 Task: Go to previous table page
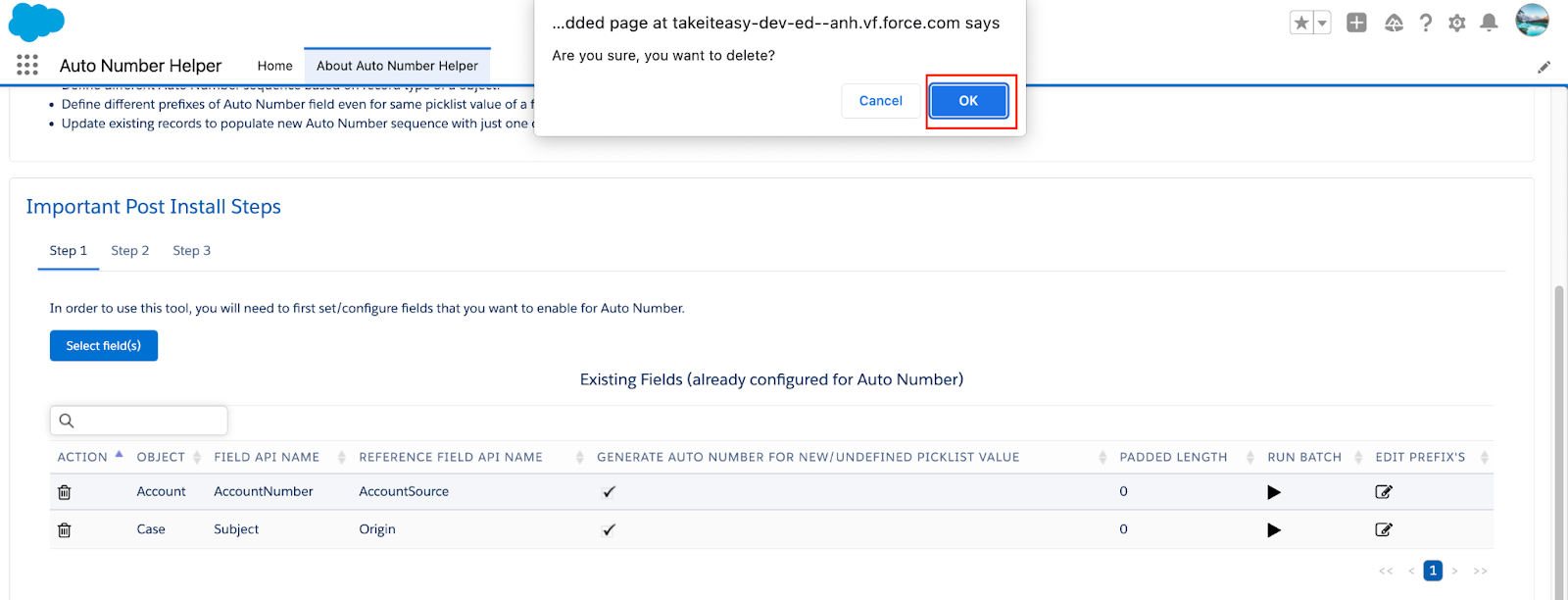[1411, 571]
